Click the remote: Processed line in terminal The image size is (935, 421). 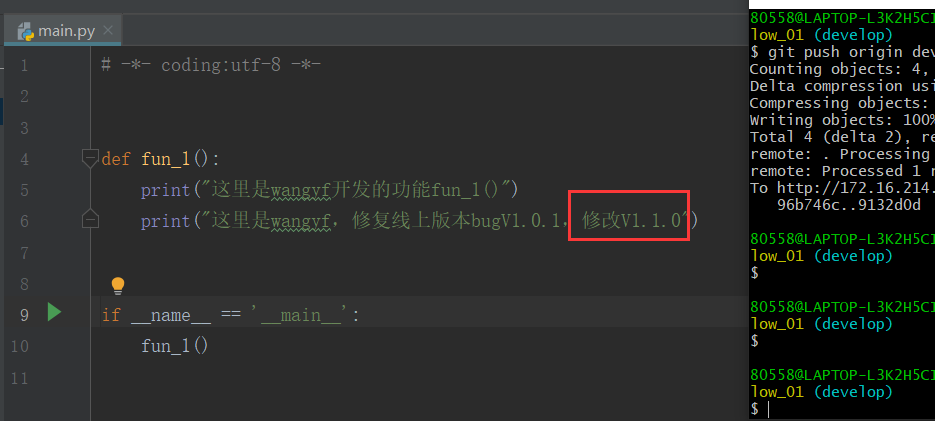pyautogui.click(x=842, y=171)
